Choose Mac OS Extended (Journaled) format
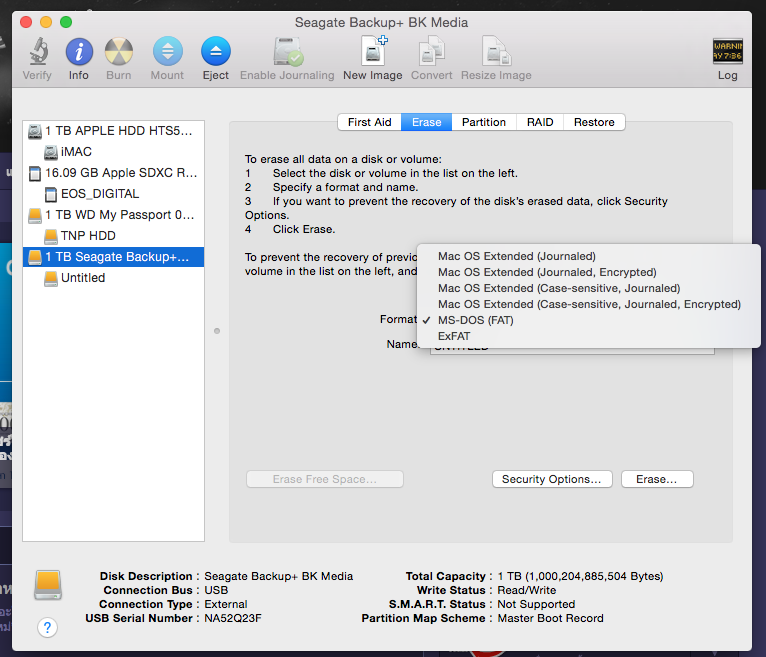 pos(589,256)
